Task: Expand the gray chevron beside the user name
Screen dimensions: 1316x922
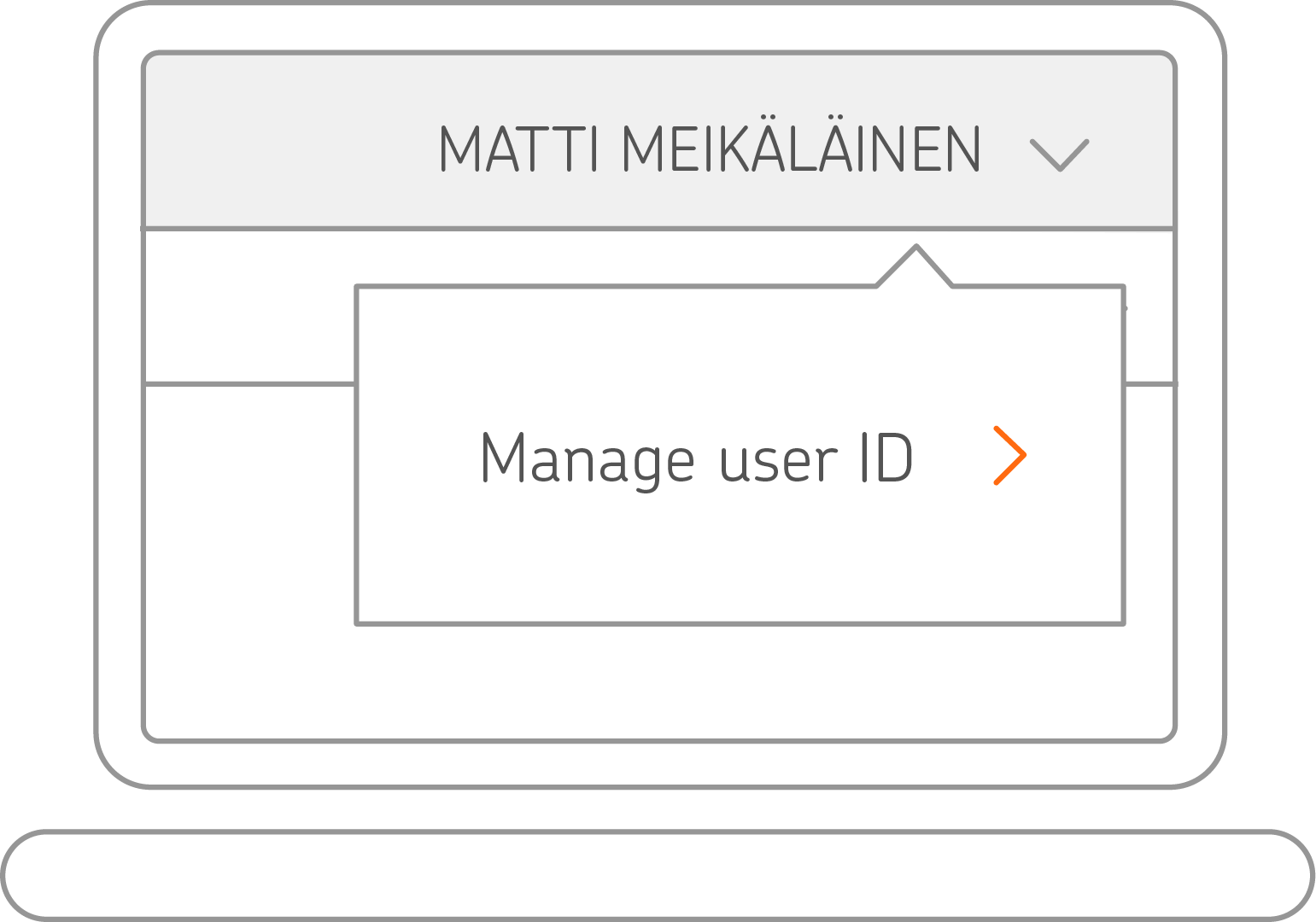Action: tap(1059, 155)
